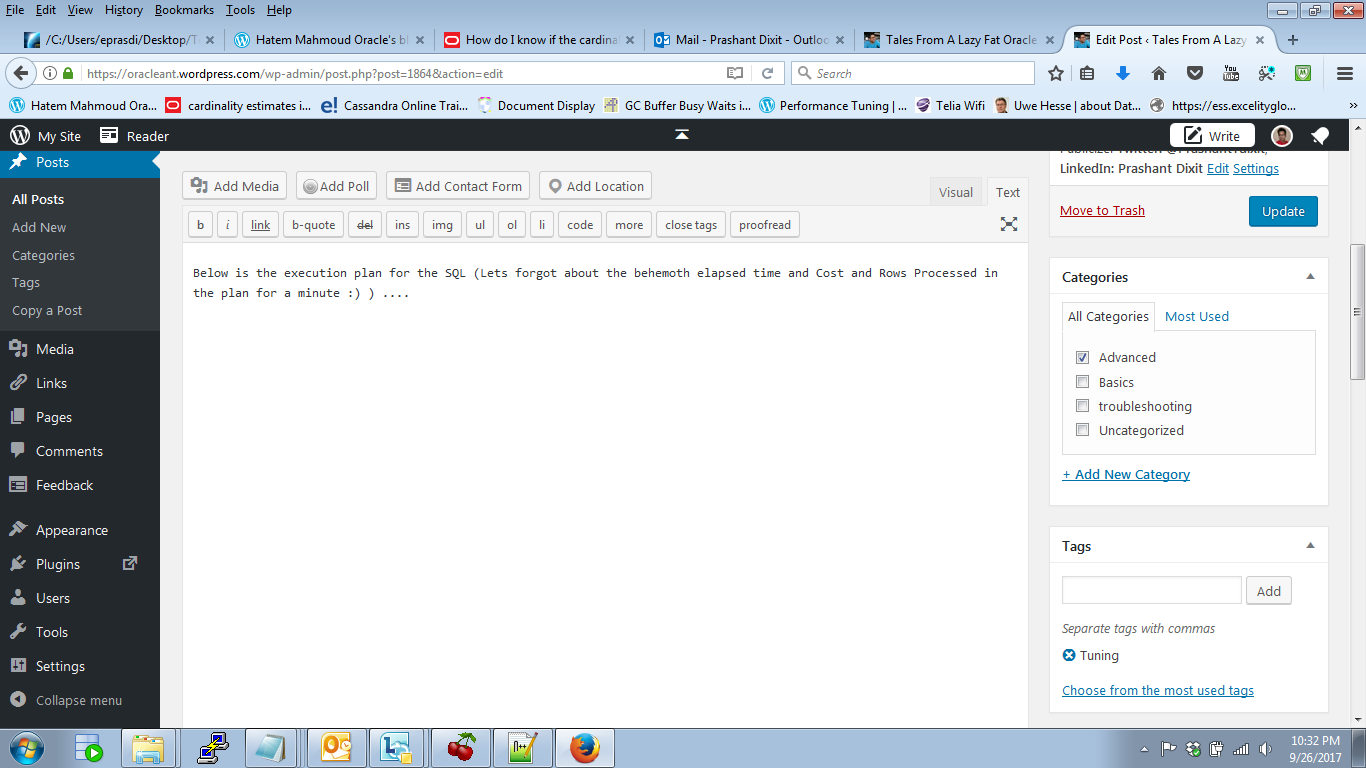Collapse the Categories panel

1310,277
